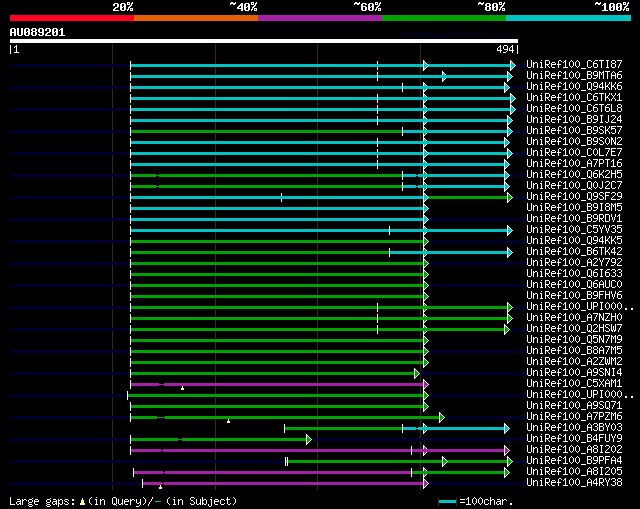Image resolution: width=640 pixels, height=509 pixels.
Task: Click the short green alignment bar for B4FUY9
Action: pos(220,440)
